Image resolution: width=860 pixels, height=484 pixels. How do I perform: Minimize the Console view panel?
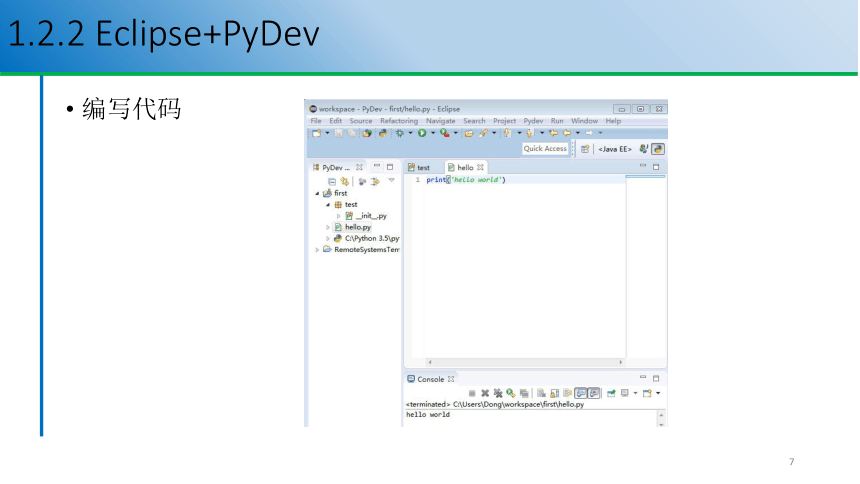pos(643,377)
